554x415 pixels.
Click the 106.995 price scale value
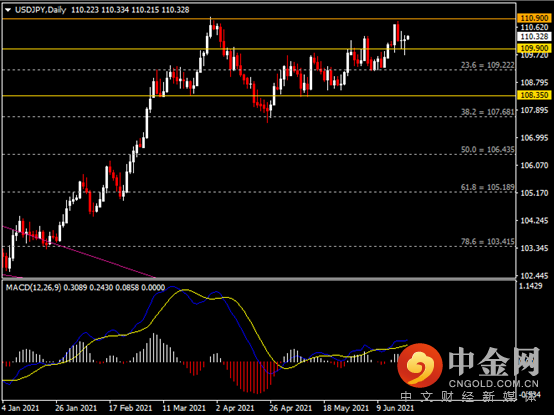534,138
